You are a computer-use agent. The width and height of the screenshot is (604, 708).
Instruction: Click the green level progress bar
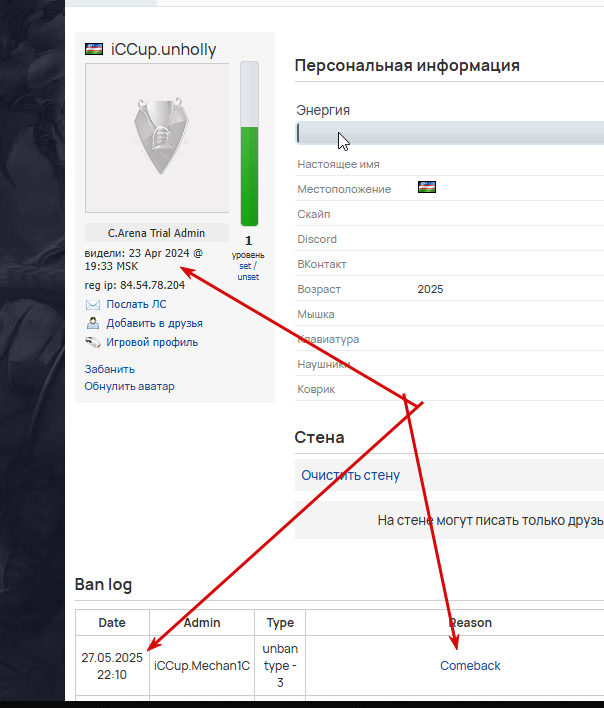(249, 144)
